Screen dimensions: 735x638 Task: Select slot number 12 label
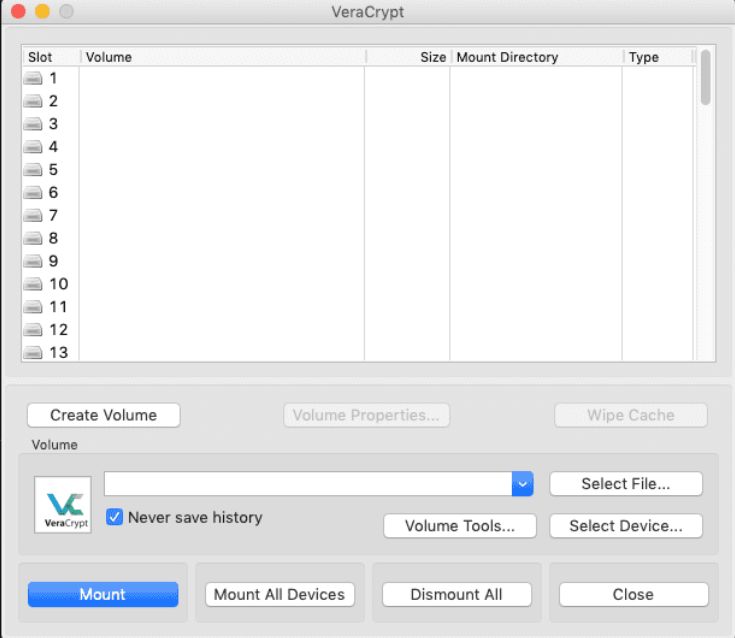(59, 330)
